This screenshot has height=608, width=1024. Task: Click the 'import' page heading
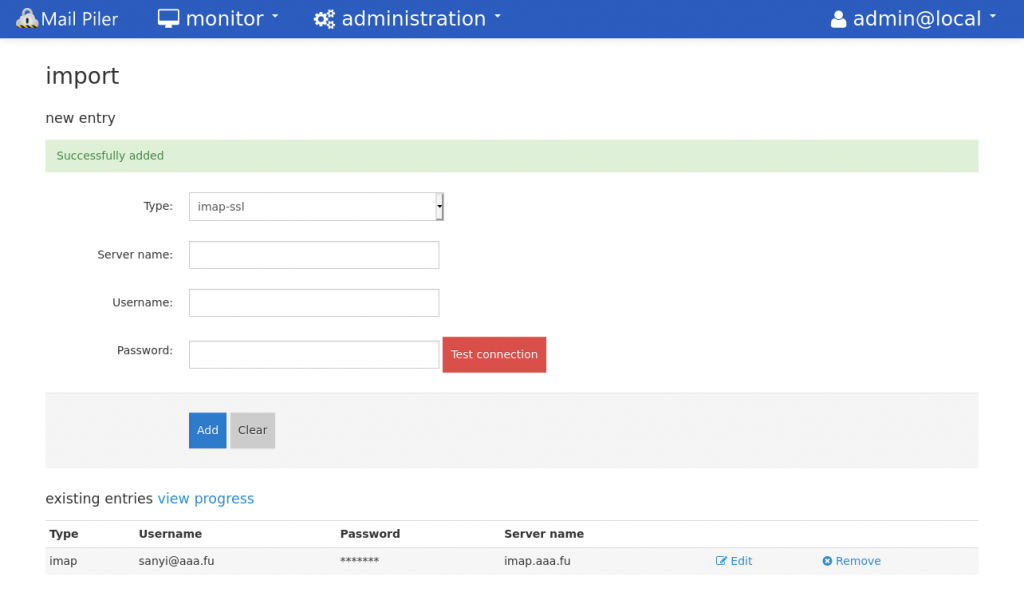click(82, 76)
